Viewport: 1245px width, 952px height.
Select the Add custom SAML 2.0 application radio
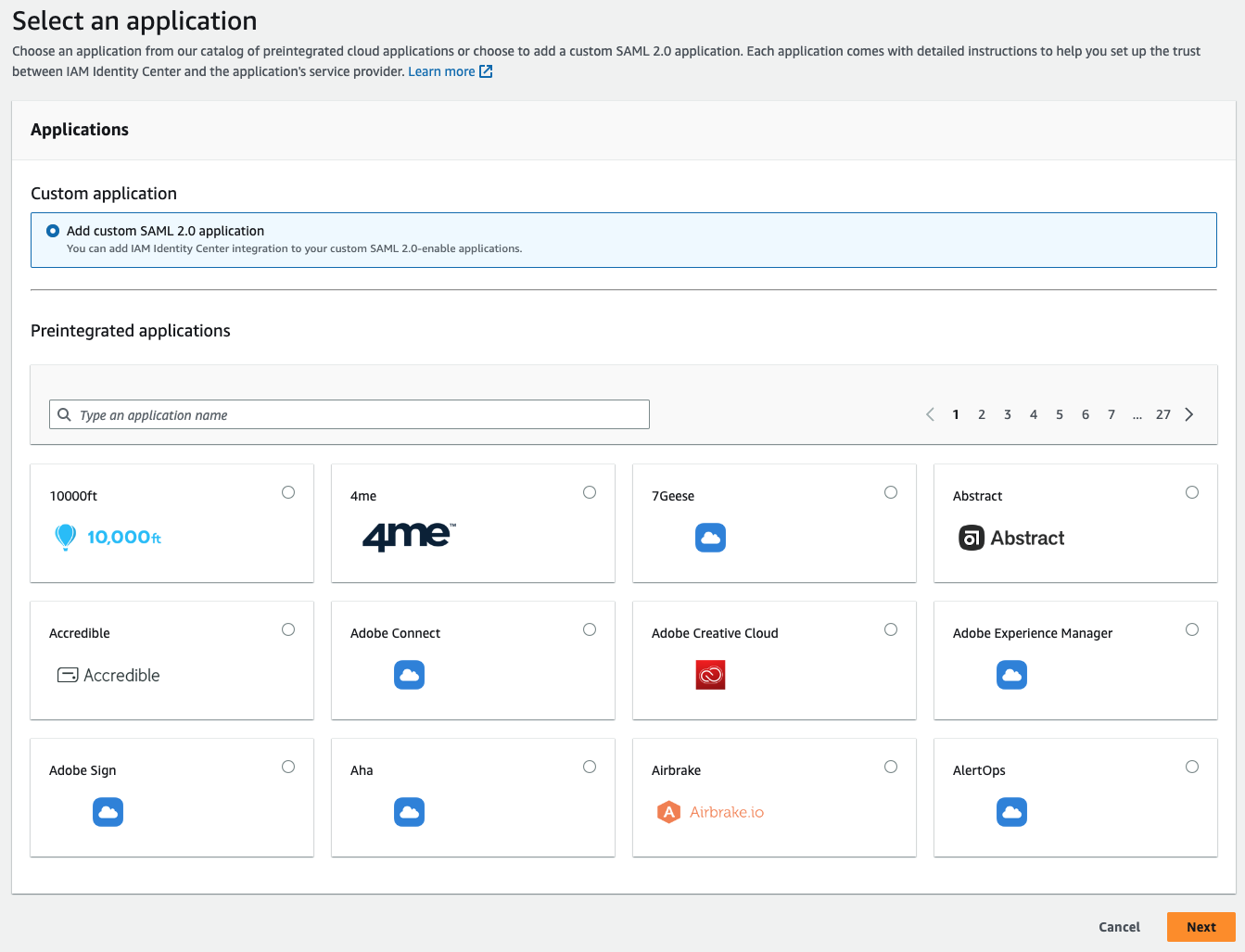click(53, 231)
